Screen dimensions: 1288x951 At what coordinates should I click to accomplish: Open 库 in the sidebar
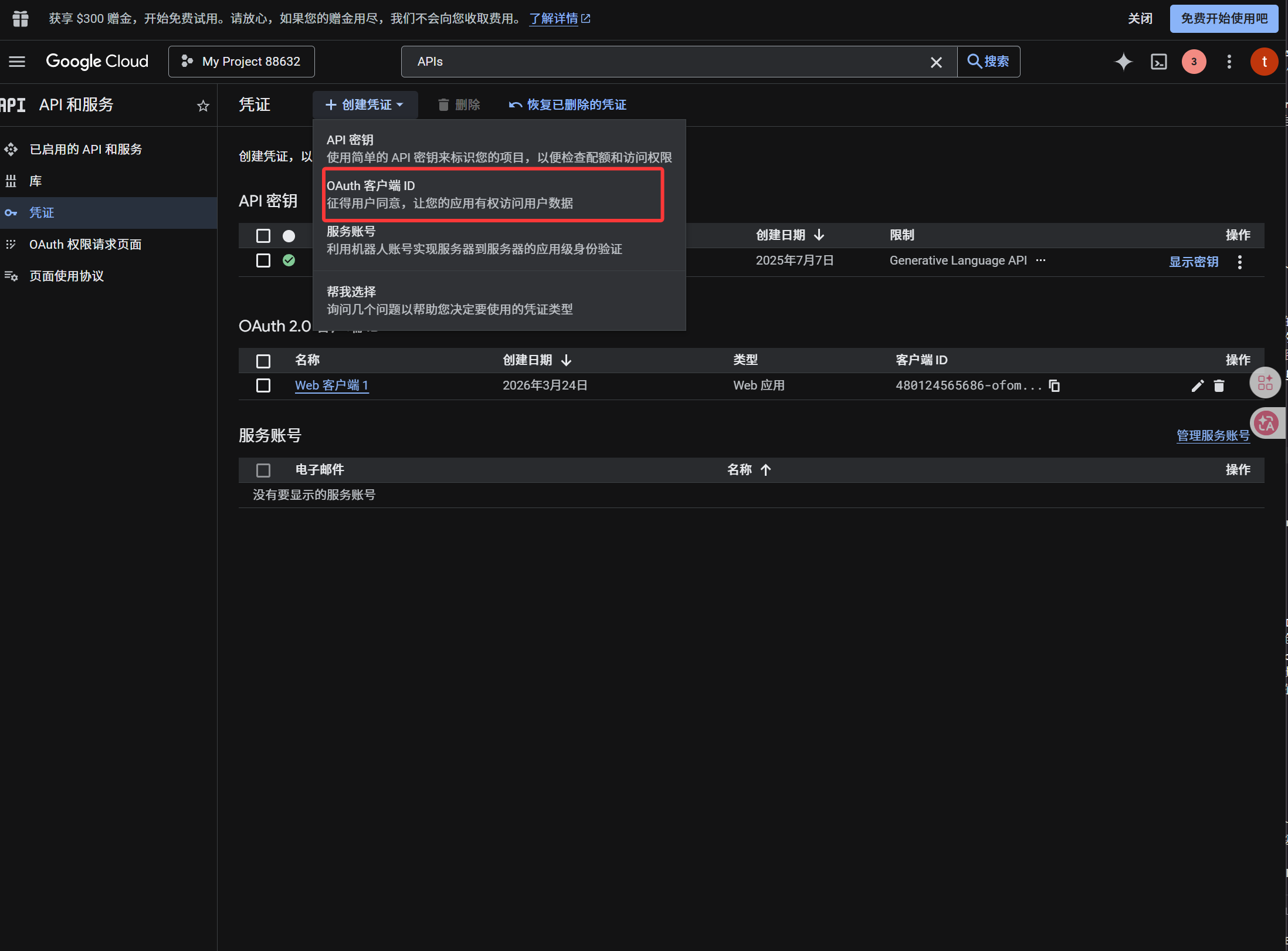[109, 181]
